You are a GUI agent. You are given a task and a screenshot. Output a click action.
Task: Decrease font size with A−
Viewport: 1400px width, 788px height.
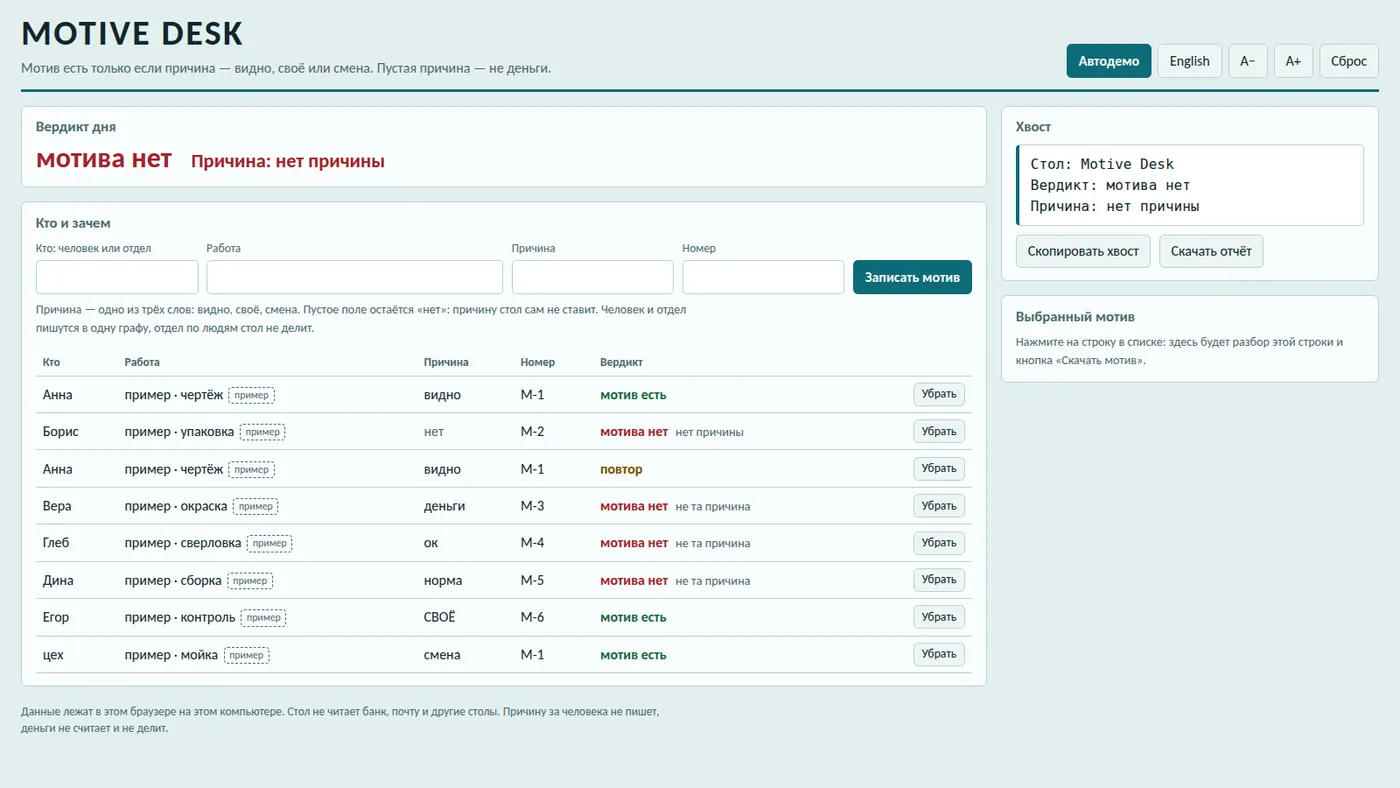coord(1247,61)
